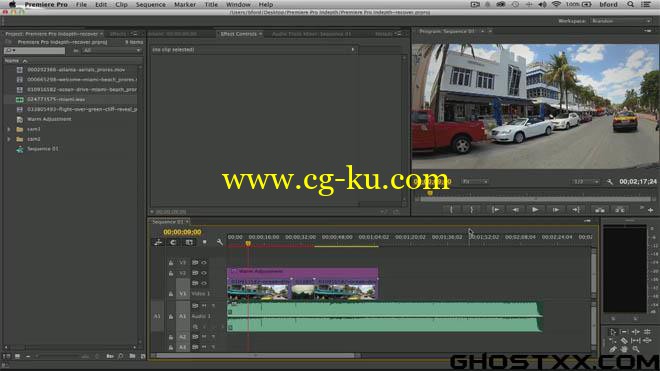Open the Fit zoom level dropdown
The height and width of the screenshot is (371, 660).
475,181
